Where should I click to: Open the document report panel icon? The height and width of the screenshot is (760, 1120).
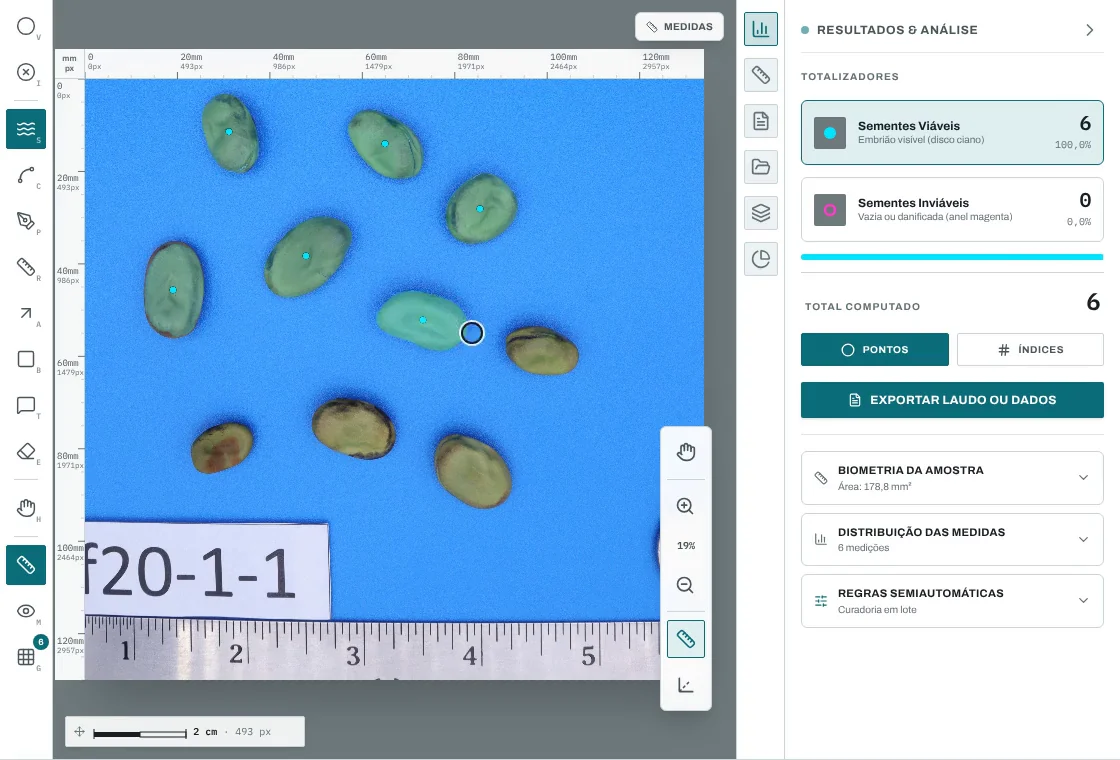pyautogui.click(x=761, y=121)
